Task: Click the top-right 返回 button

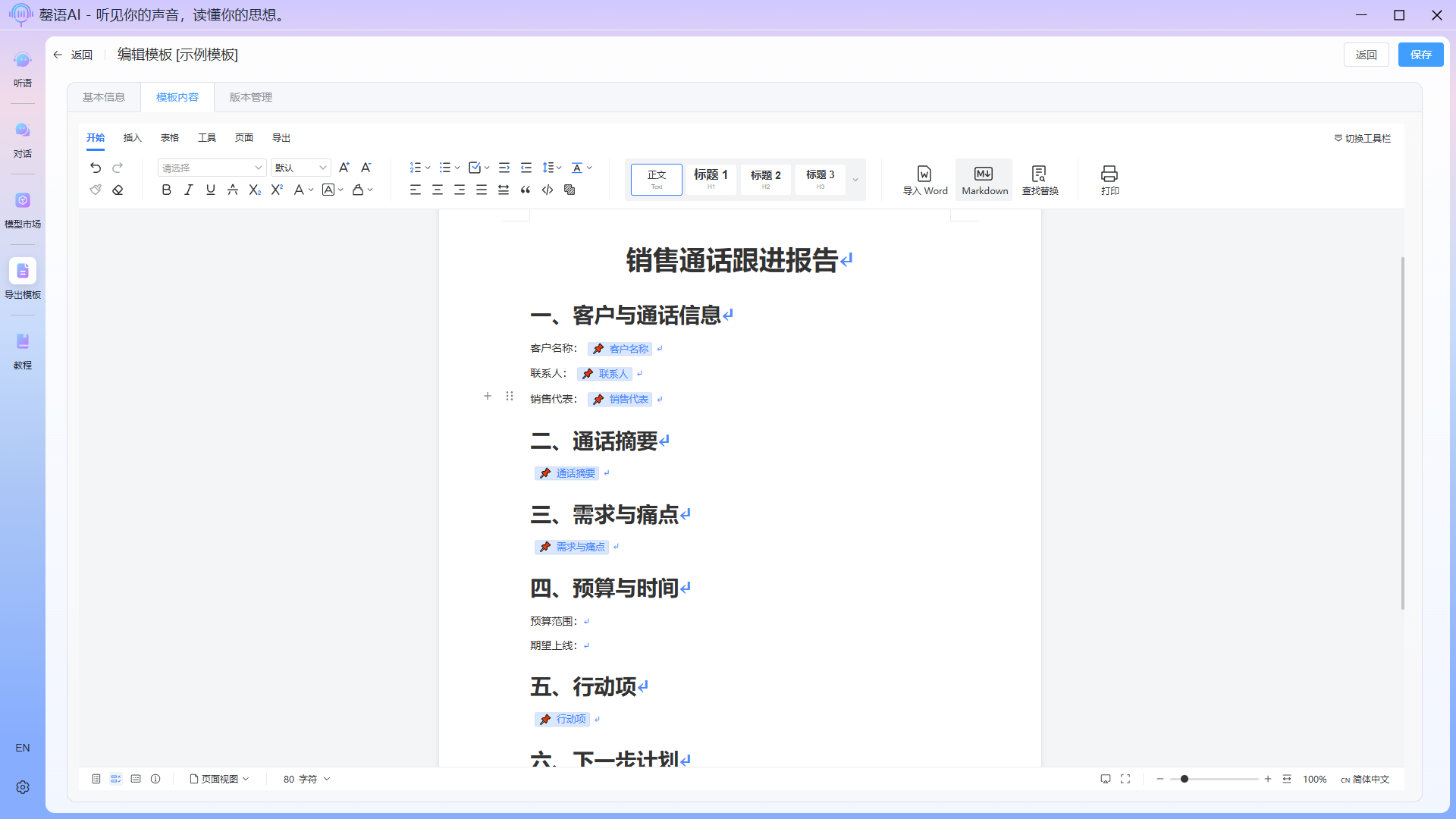Action: (x=1366, y=55)
